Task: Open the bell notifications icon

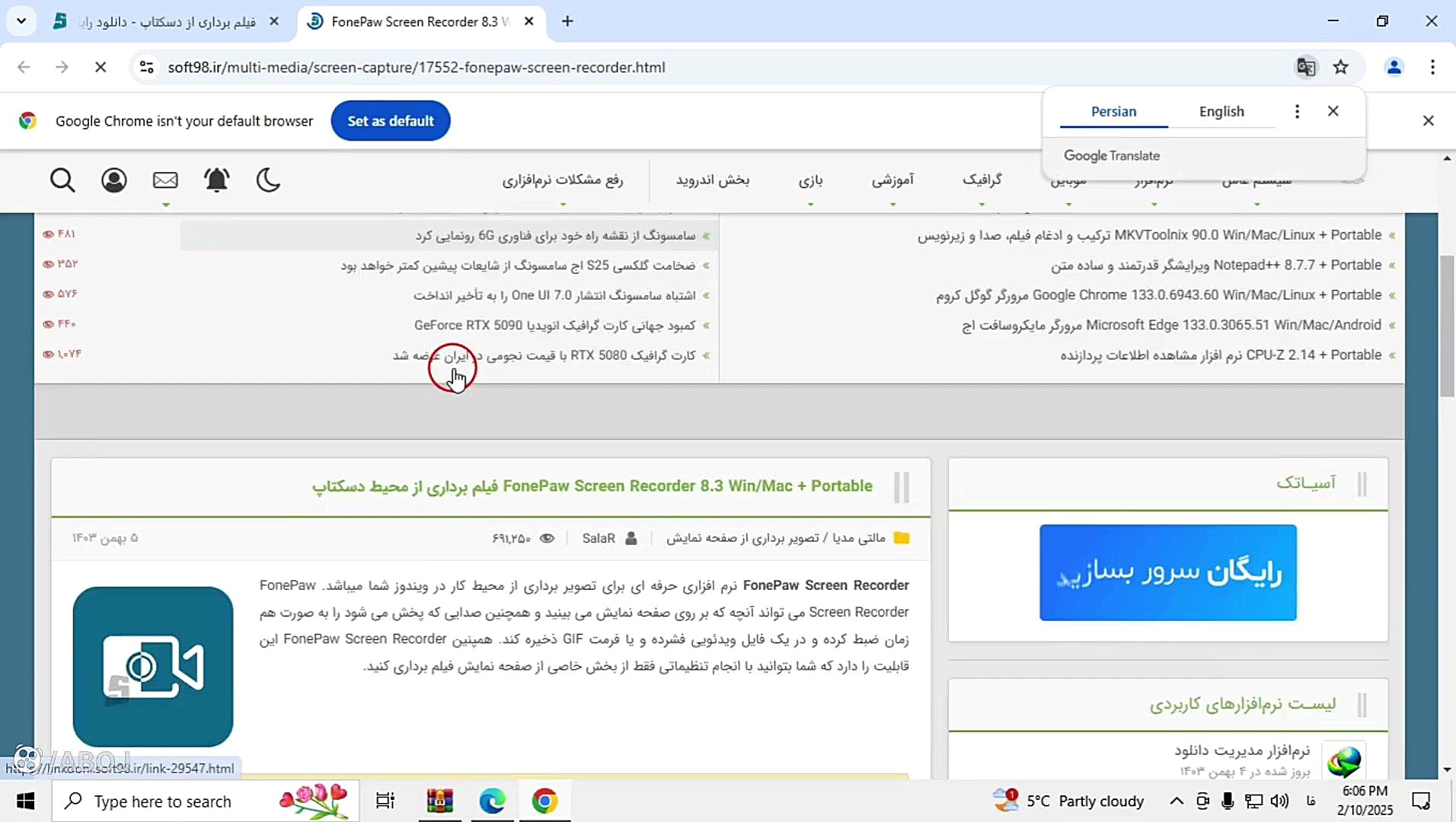Action: [217, 180]
